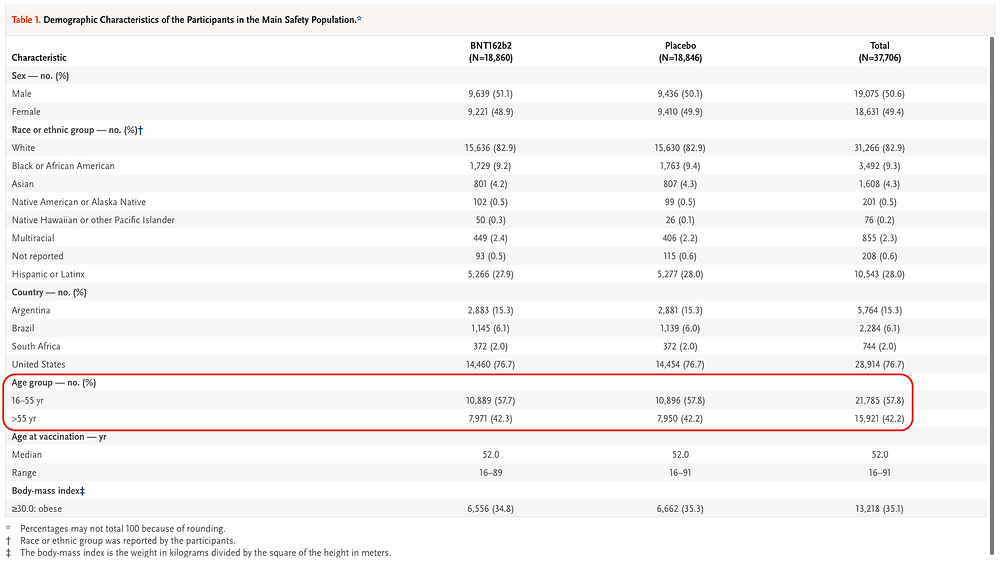Click the Characteristic column header

point(39,58)
